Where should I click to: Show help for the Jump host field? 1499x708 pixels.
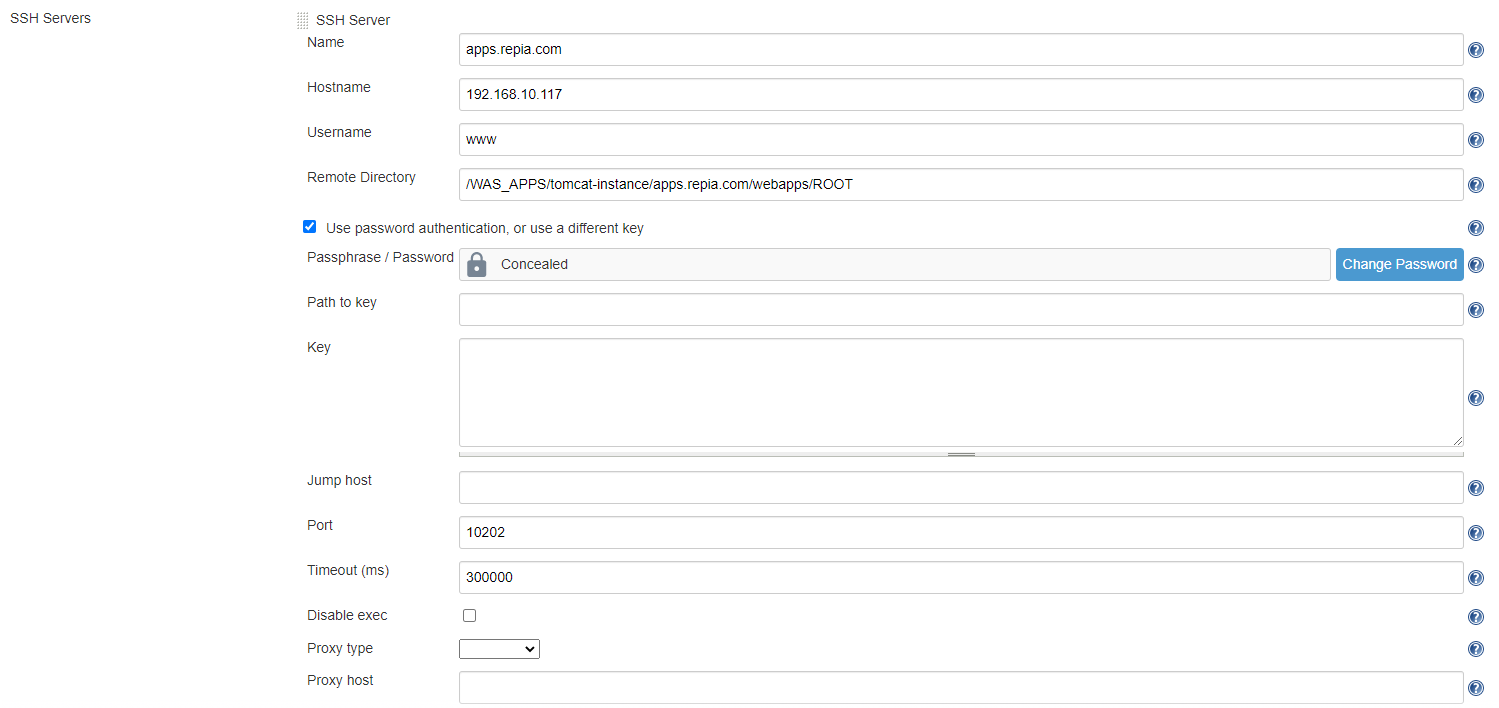click(1475, 488)
